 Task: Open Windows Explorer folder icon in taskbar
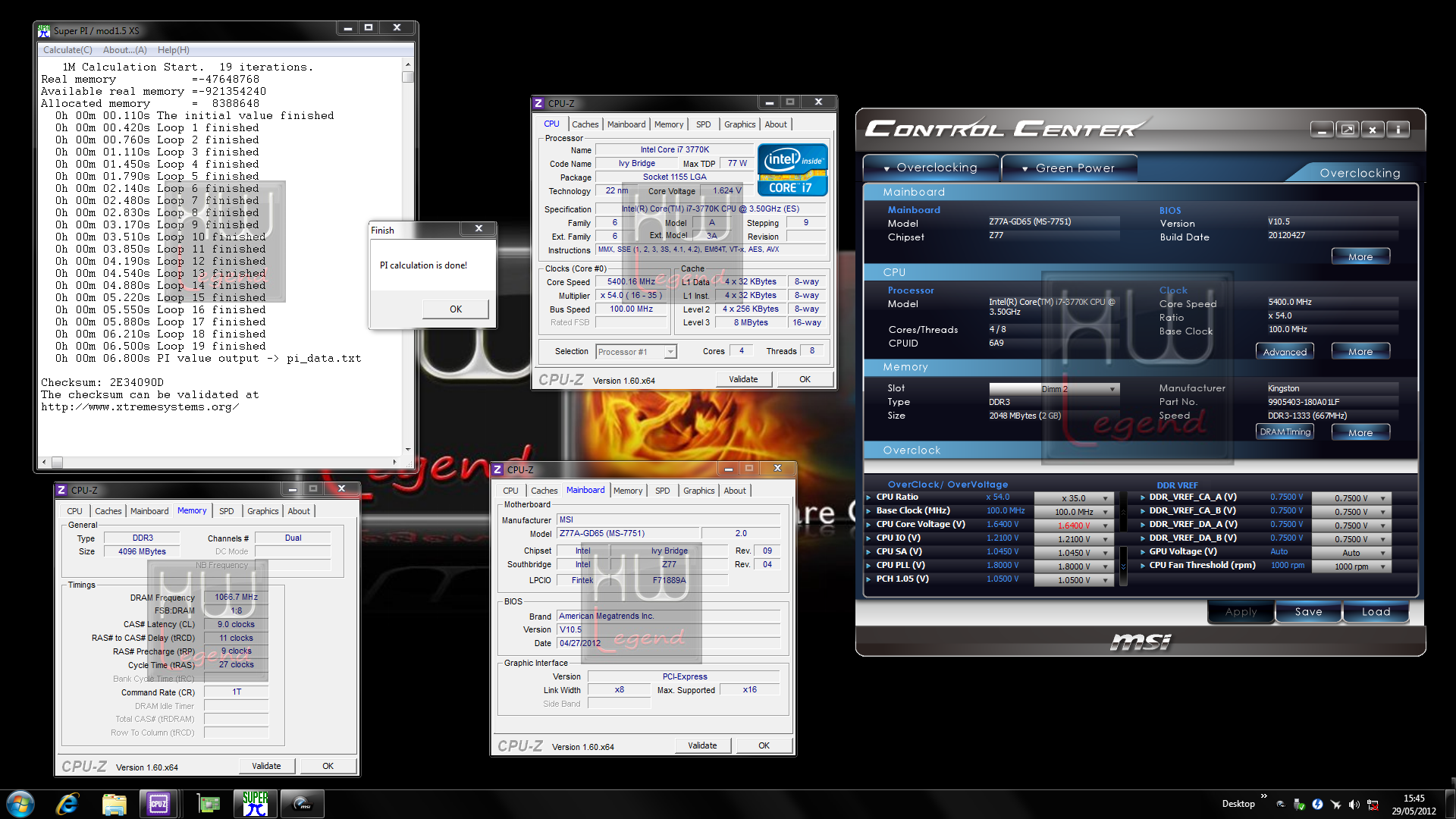coord(114,804)
